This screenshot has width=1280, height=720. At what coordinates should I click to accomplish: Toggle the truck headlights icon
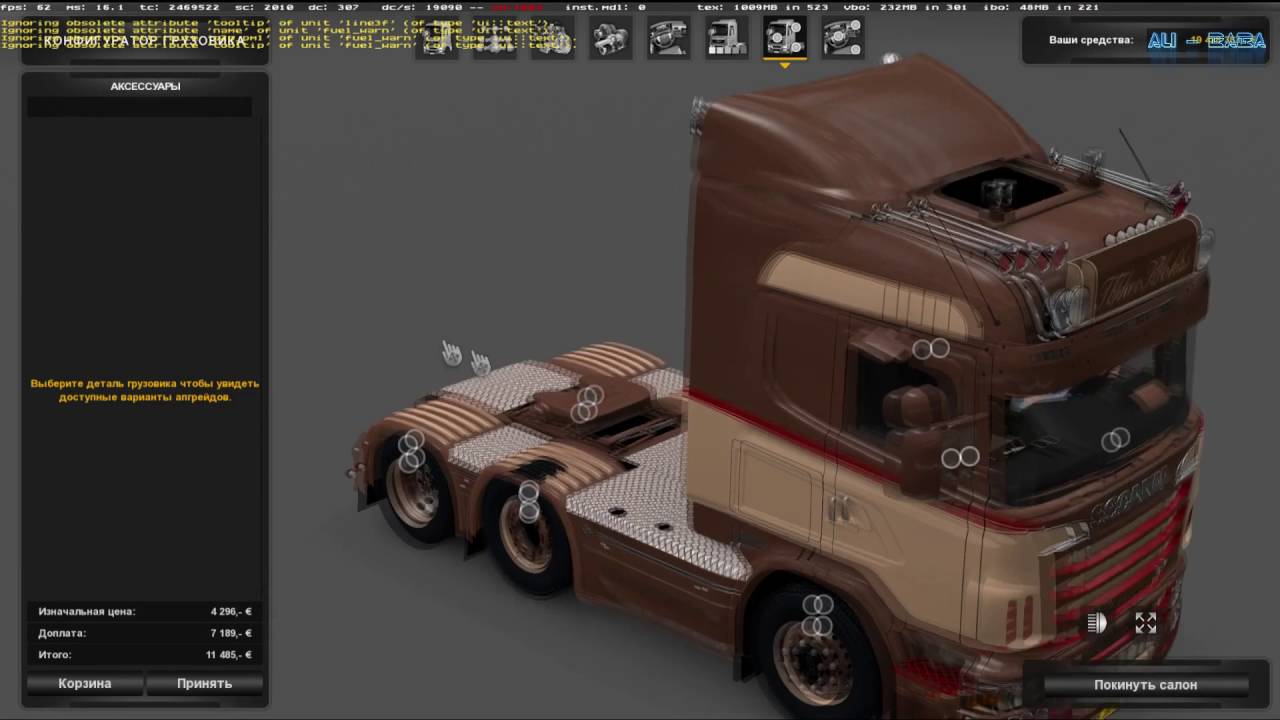[1097, 623]
